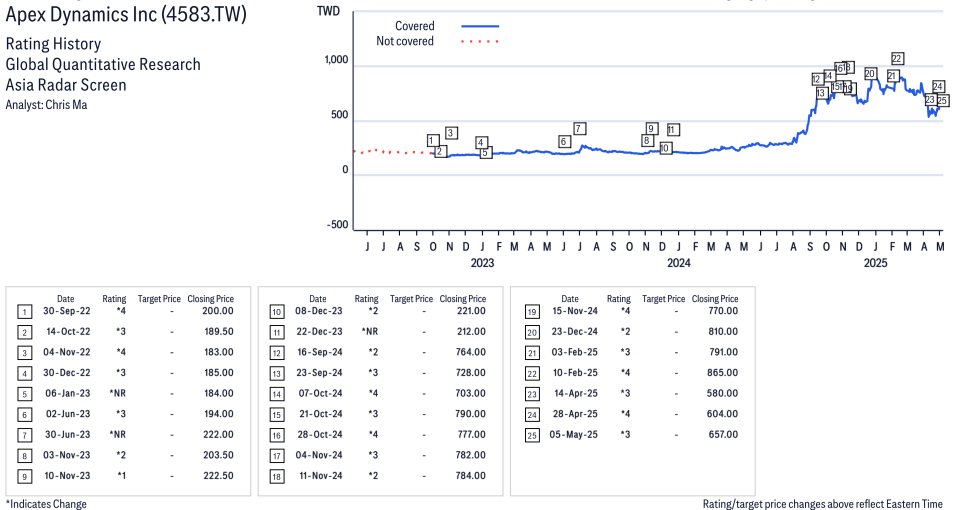The image size is (954, 510).
Task: Select chart marker 12 on the price chart
Action: click(817, 79)
